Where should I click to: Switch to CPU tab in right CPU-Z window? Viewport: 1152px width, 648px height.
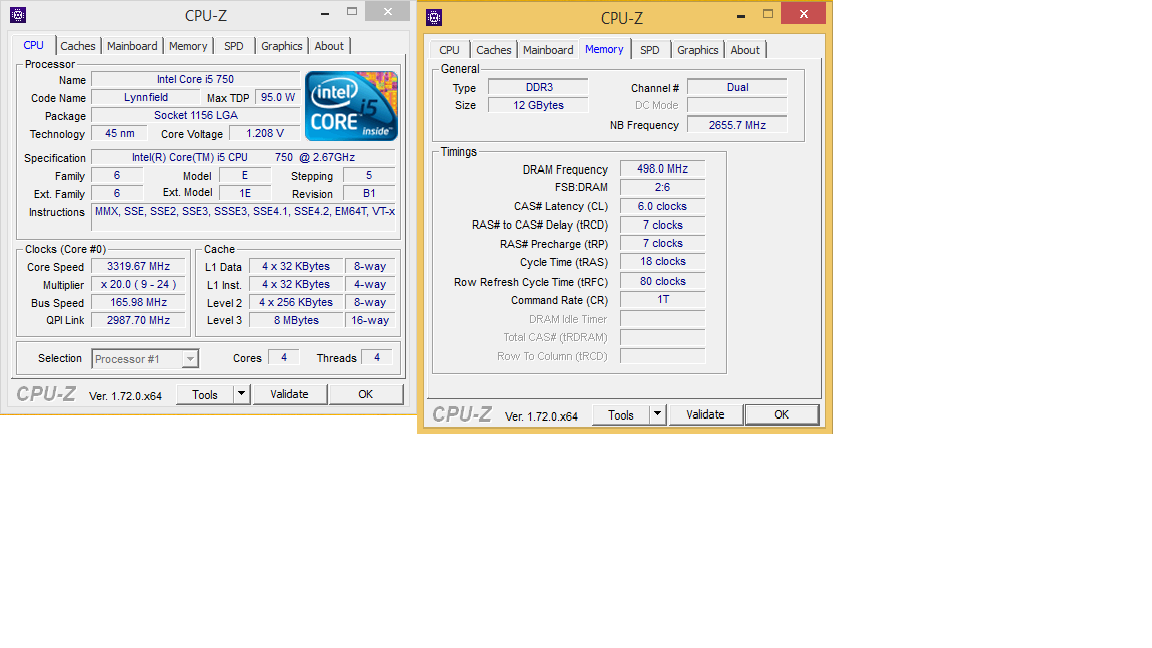pos(450,50)
